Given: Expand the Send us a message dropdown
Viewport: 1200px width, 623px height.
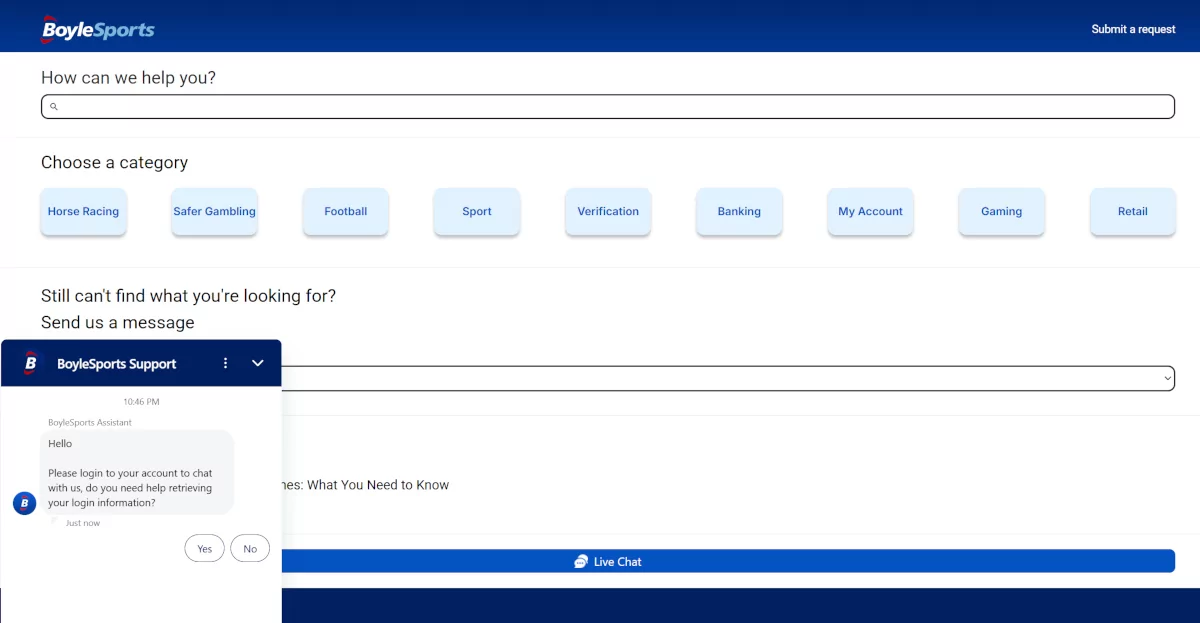Looking at the screenshot, I should pyautogui.click(x=728, y=378).
